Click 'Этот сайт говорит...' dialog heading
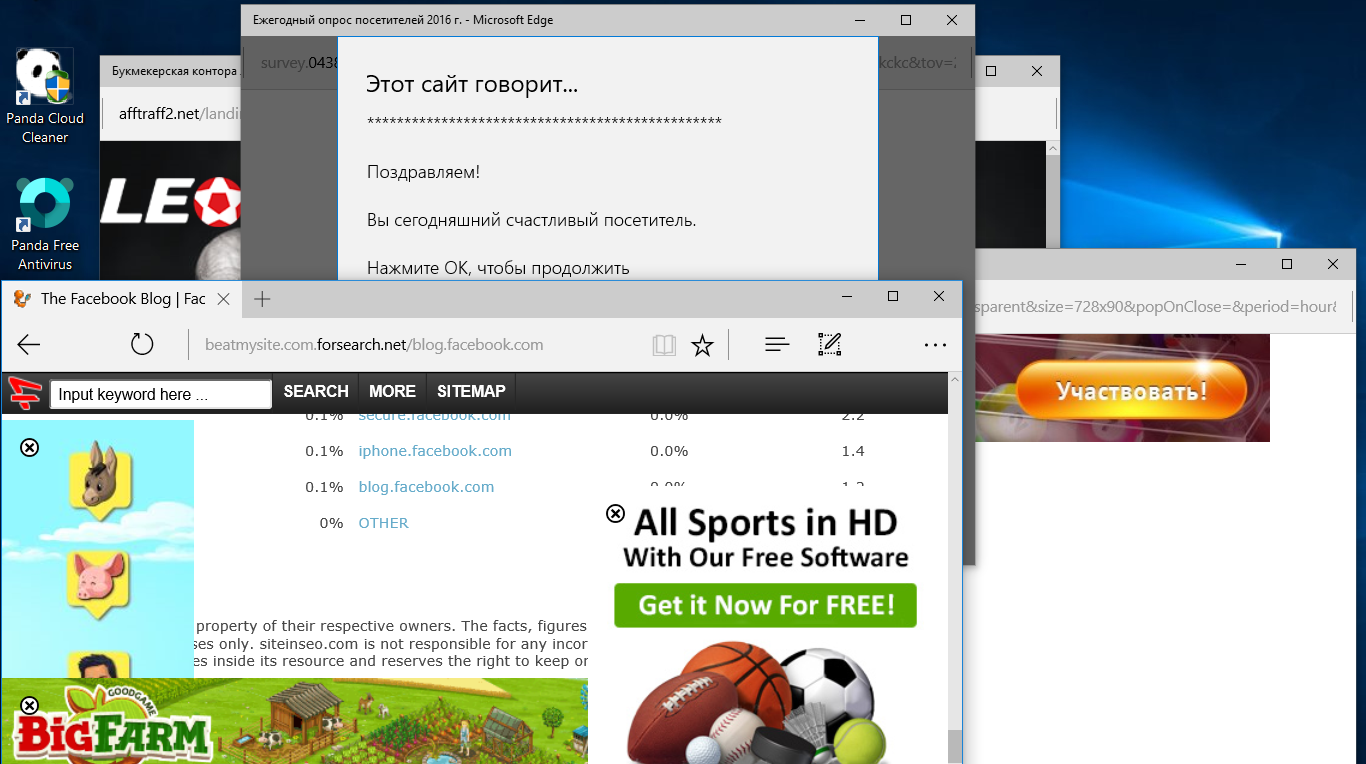The width and height of the screenshot is (1366, 764). 472,85
